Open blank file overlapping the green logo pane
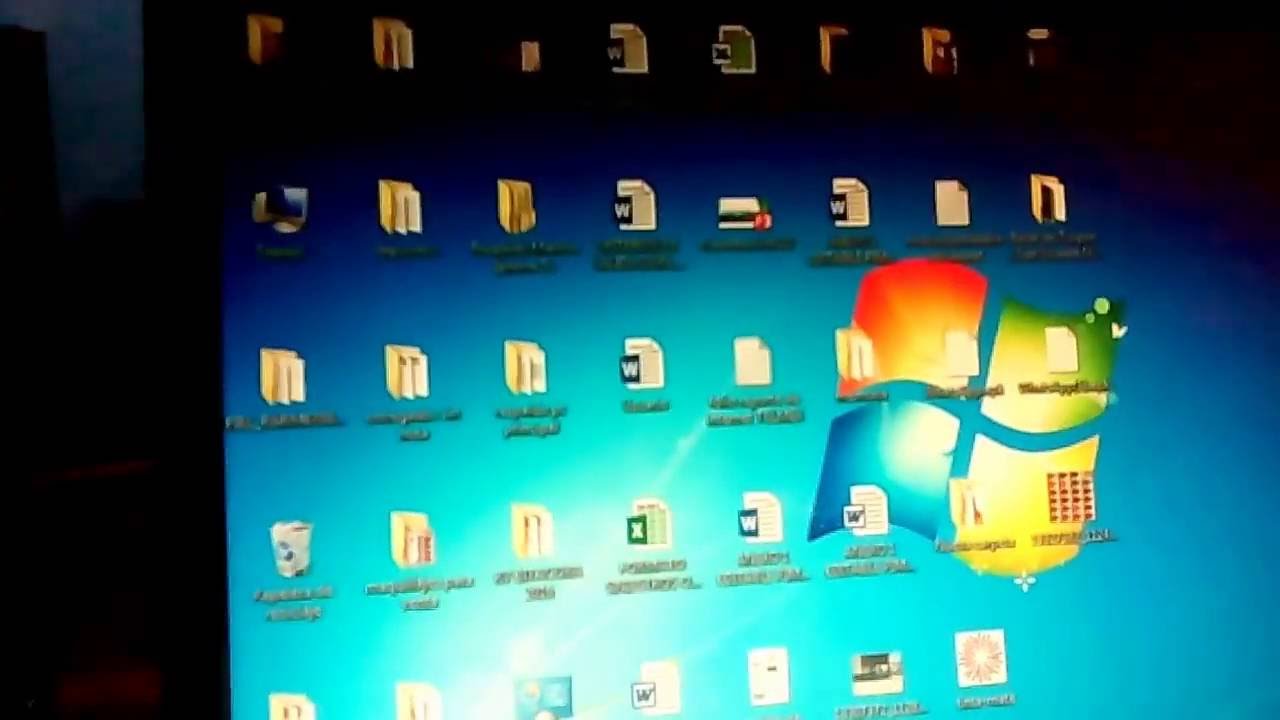 pos(1061,350)
